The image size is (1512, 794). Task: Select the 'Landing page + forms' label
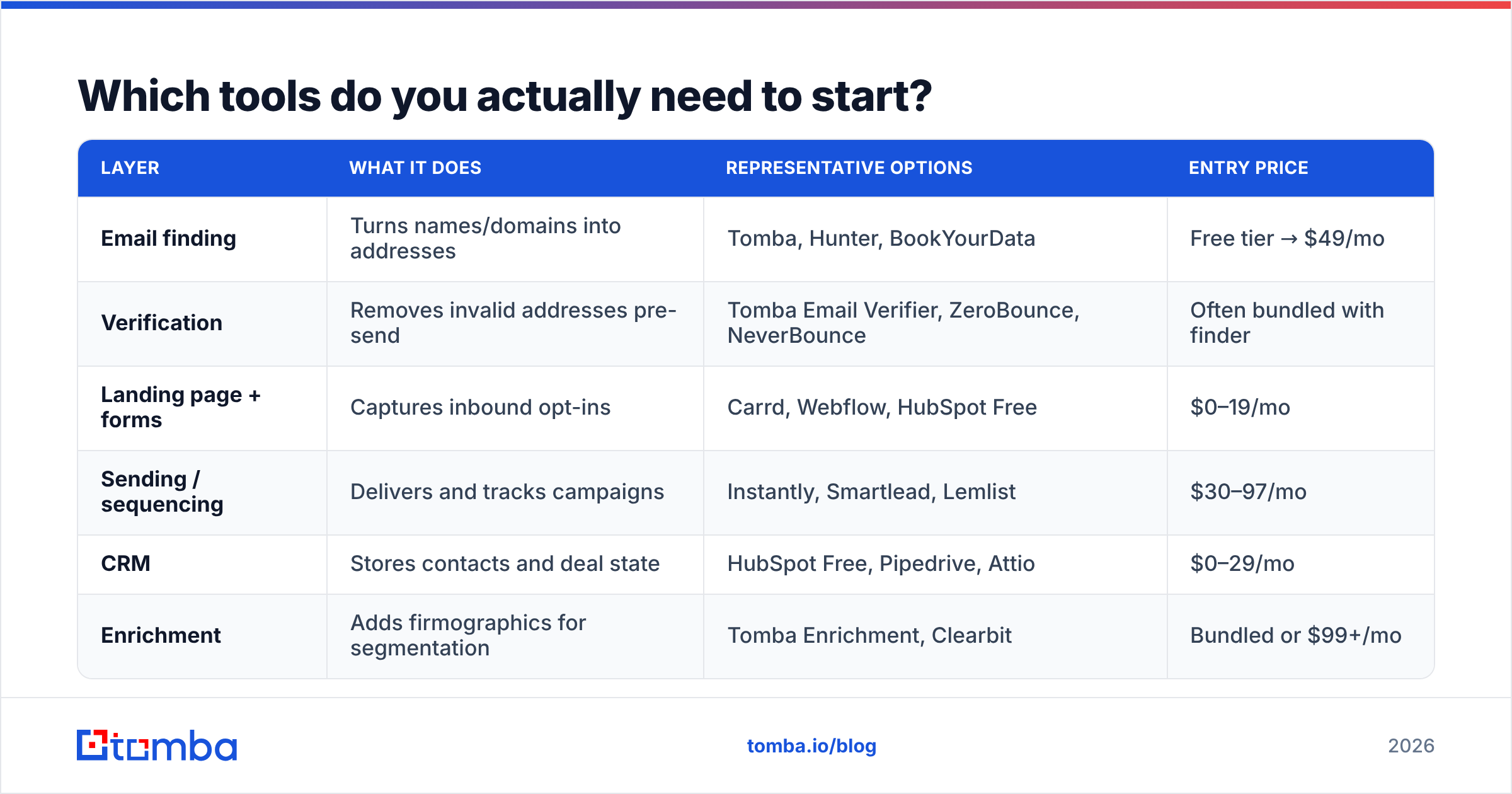coord(181,407)
